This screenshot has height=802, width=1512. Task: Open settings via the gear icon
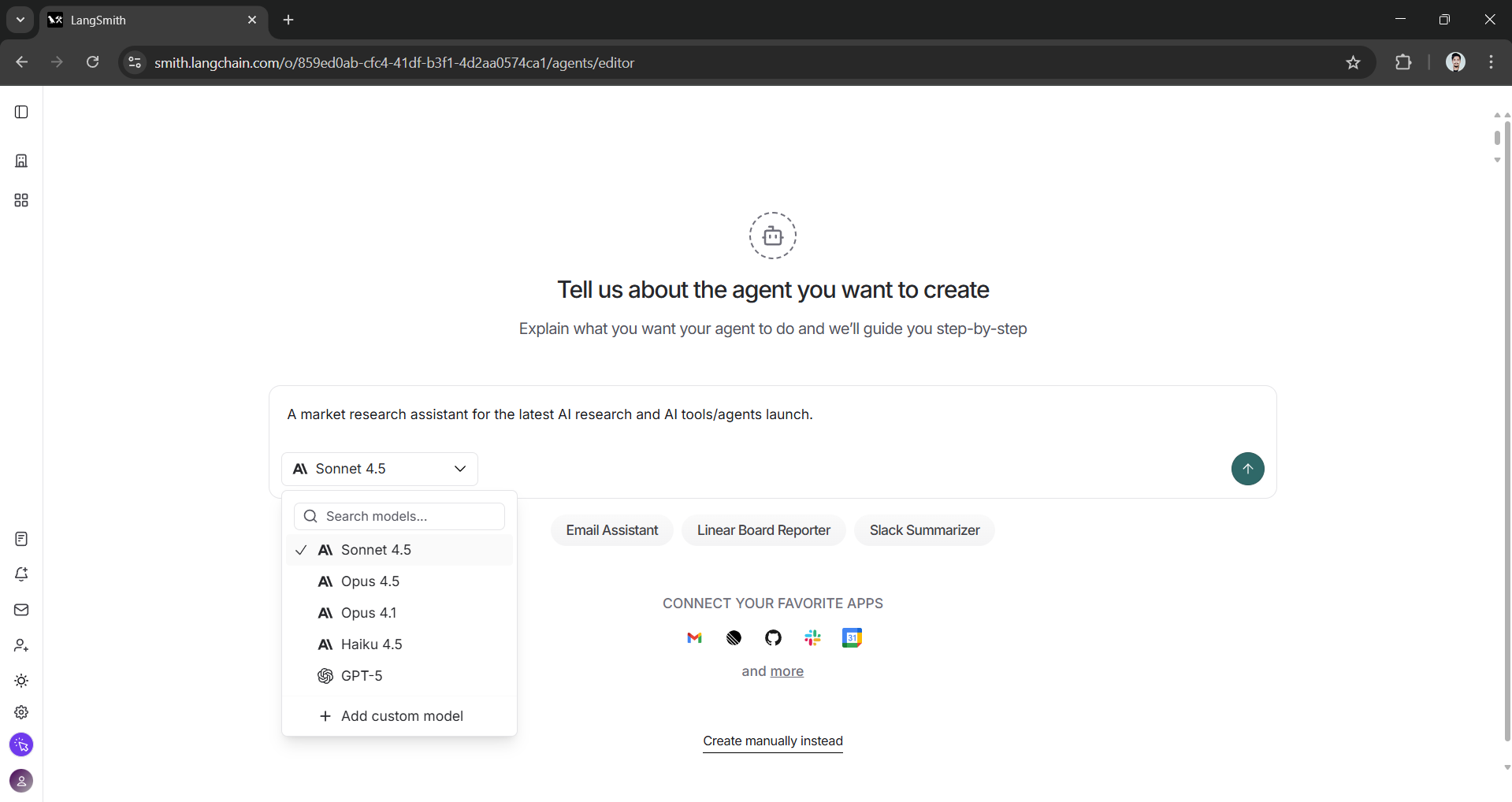21,711
